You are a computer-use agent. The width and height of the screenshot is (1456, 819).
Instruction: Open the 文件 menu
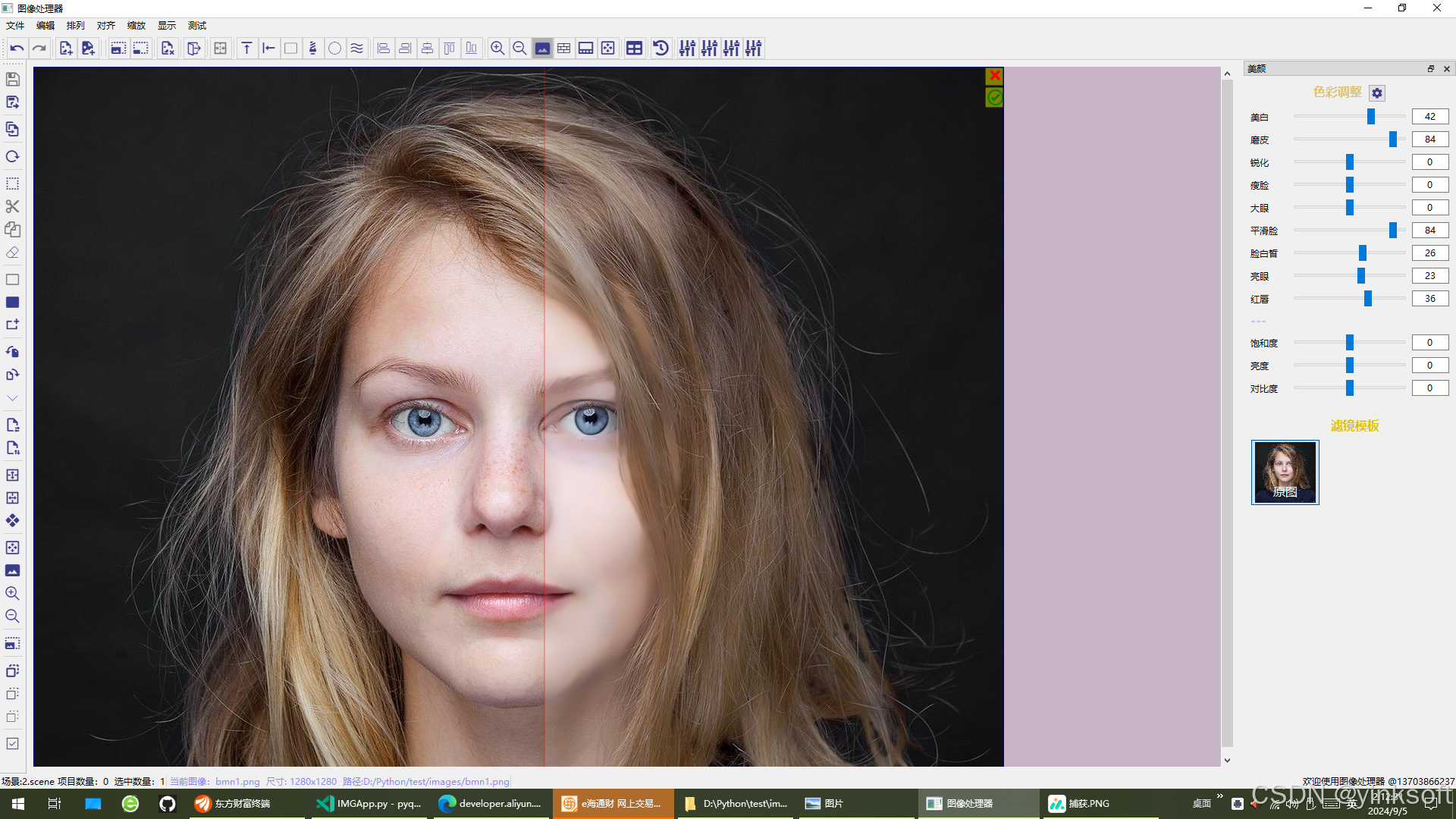[x=15, y=25]
